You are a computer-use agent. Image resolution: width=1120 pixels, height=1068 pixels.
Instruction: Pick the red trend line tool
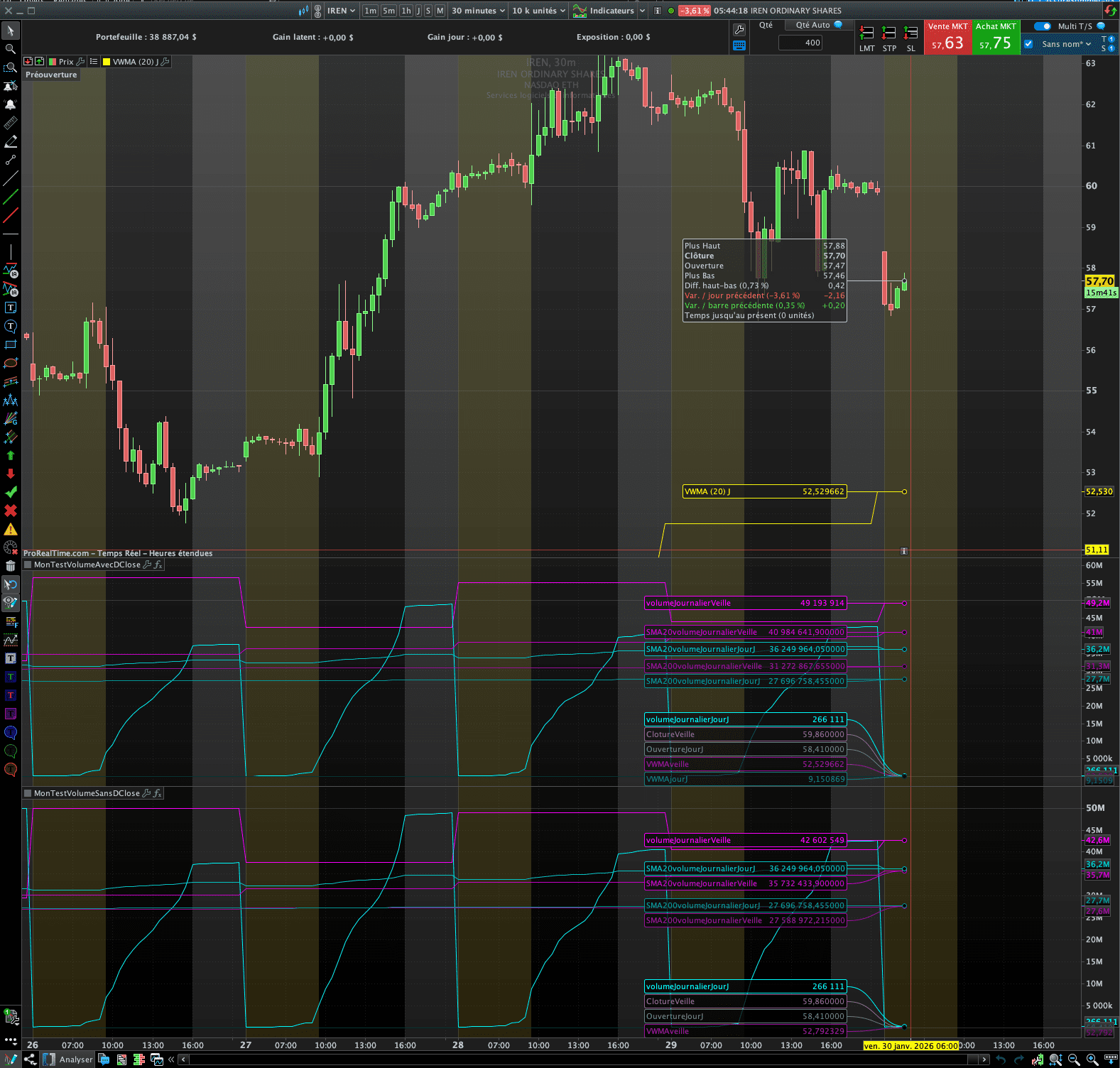[11, 215]
